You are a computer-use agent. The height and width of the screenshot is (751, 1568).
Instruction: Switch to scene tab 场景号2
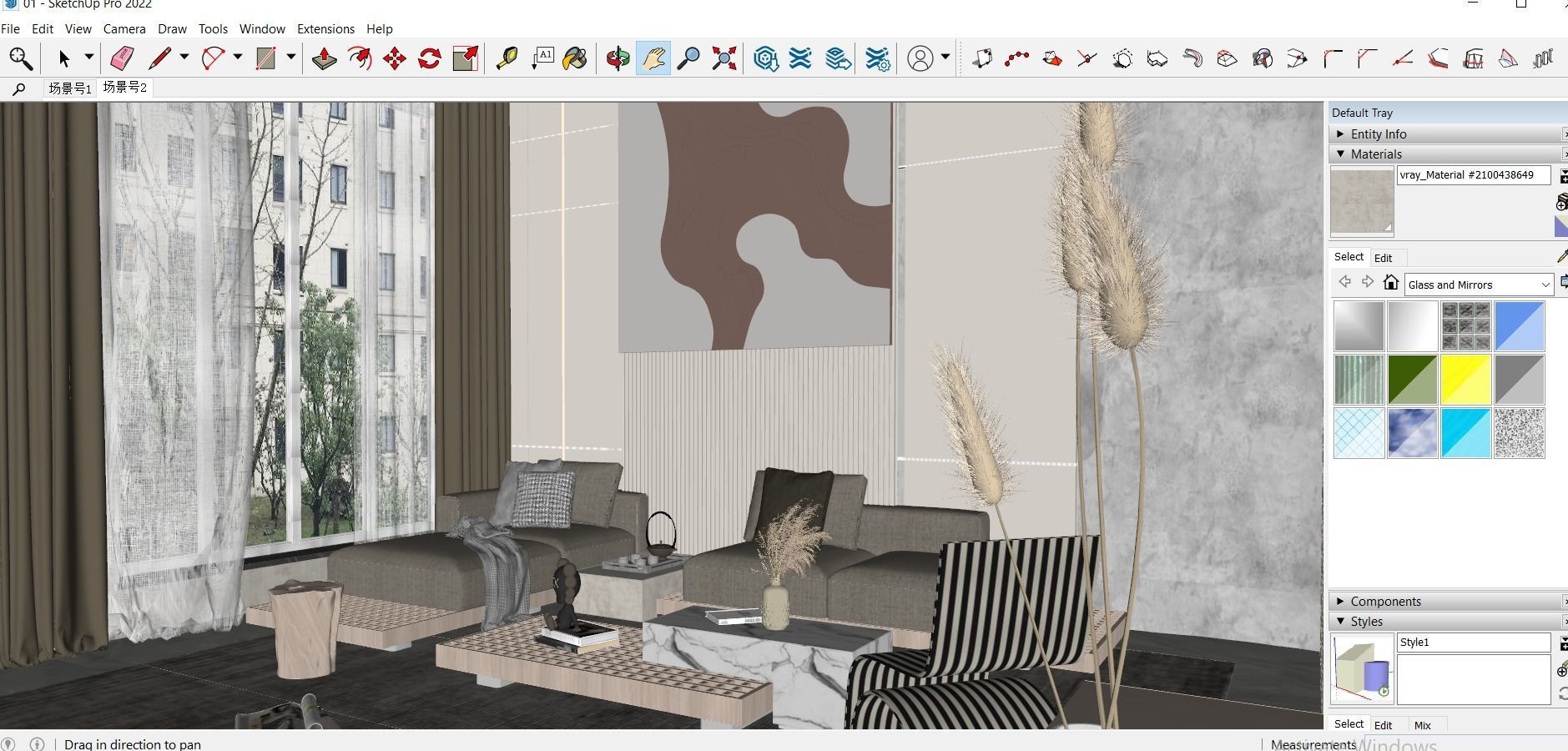tap(125, 88)
